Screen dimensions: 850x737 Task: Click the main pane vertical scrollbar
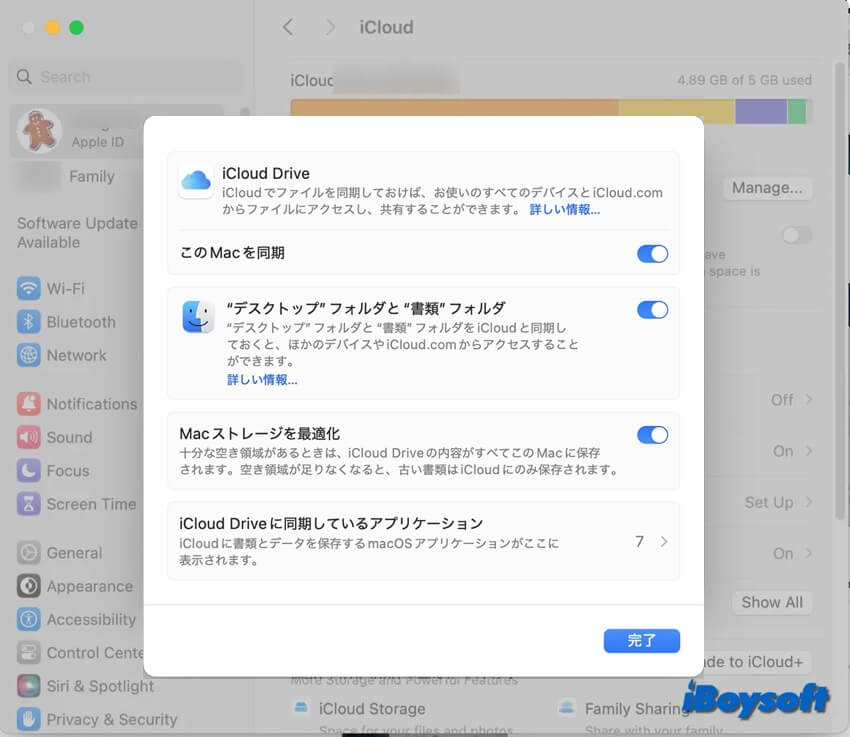click(840, 293)
